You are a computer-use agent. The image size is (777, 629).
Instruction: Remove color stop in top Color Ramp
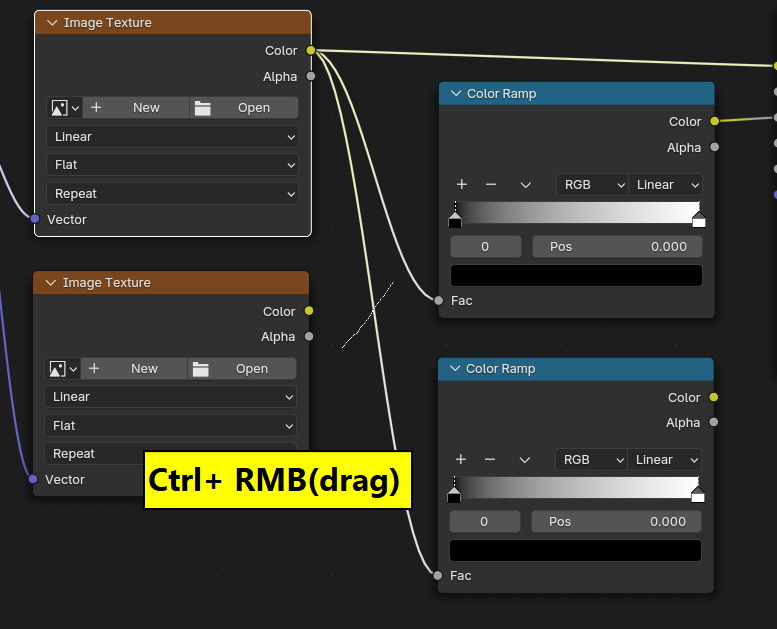point(491,184)
